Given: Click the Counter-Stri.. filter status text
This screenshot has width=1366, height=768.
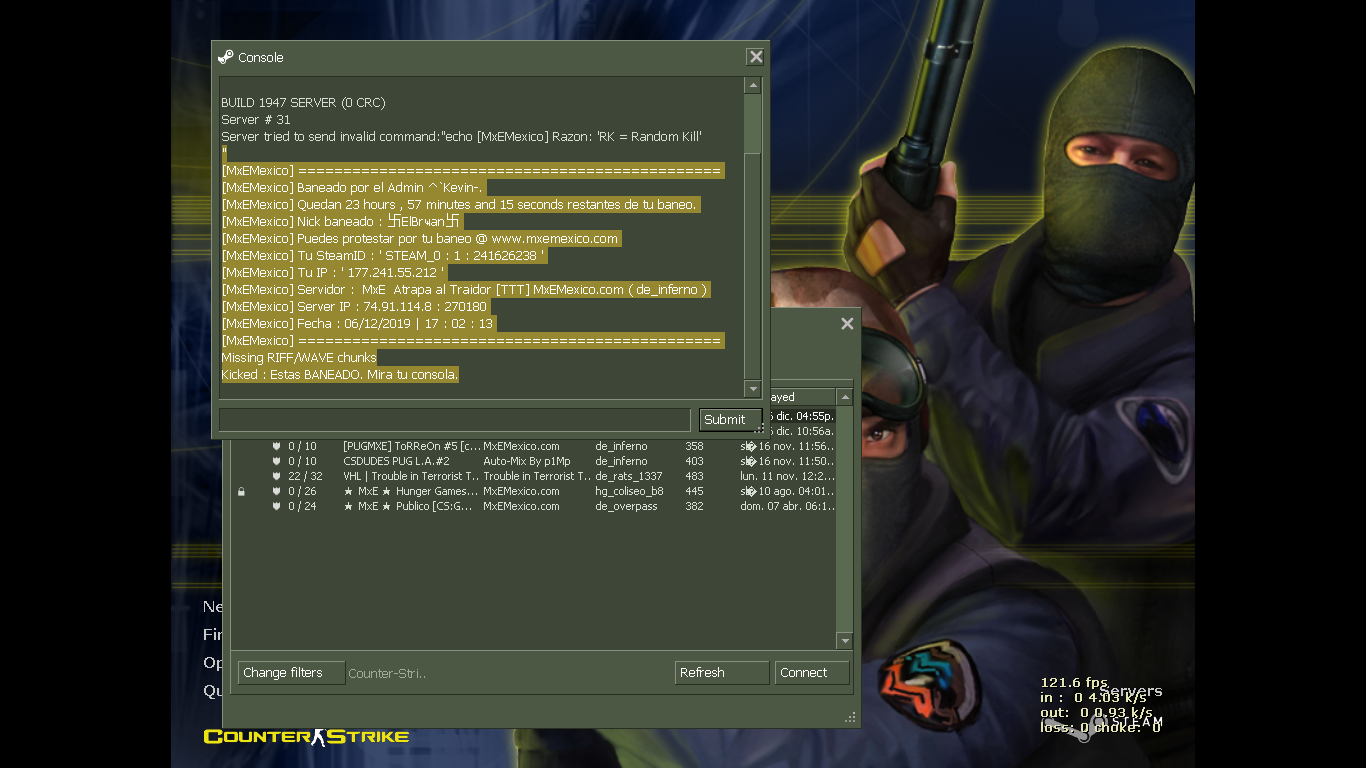Looking at the screenshot, I should click(x=387, y=673).
